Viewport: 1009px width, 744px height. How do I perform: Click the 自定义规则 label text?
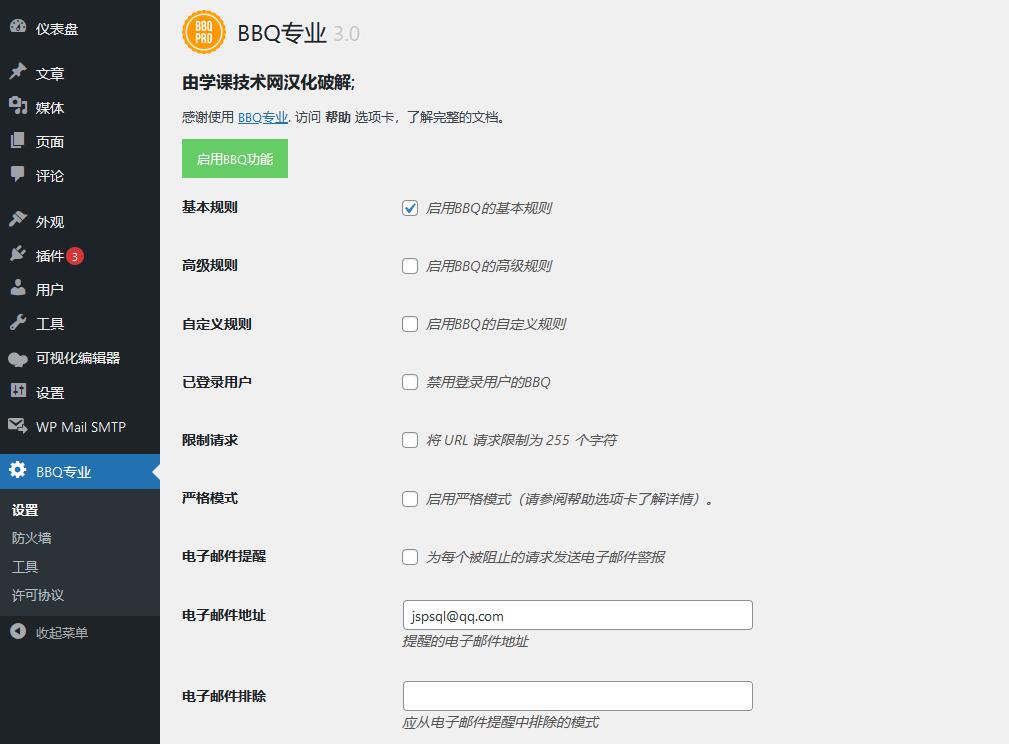click(217, 324)
